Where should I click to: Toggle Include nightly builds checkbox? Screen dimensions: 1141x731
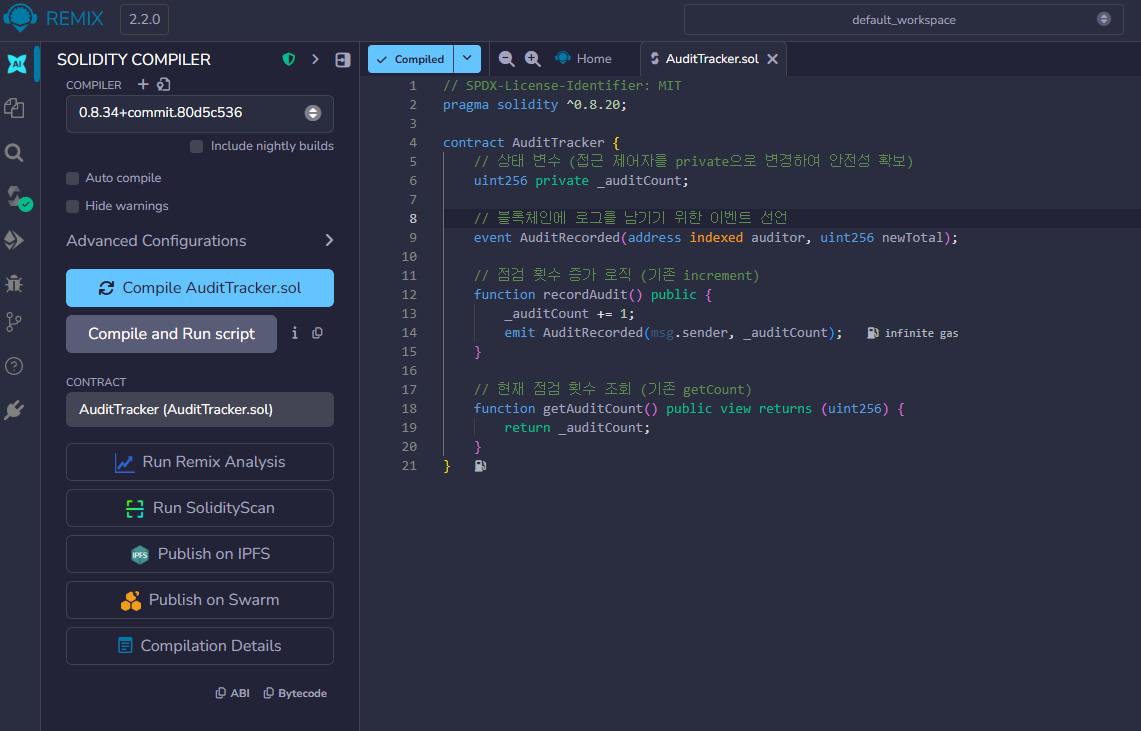pyautogui.click(x=196, y=146)
